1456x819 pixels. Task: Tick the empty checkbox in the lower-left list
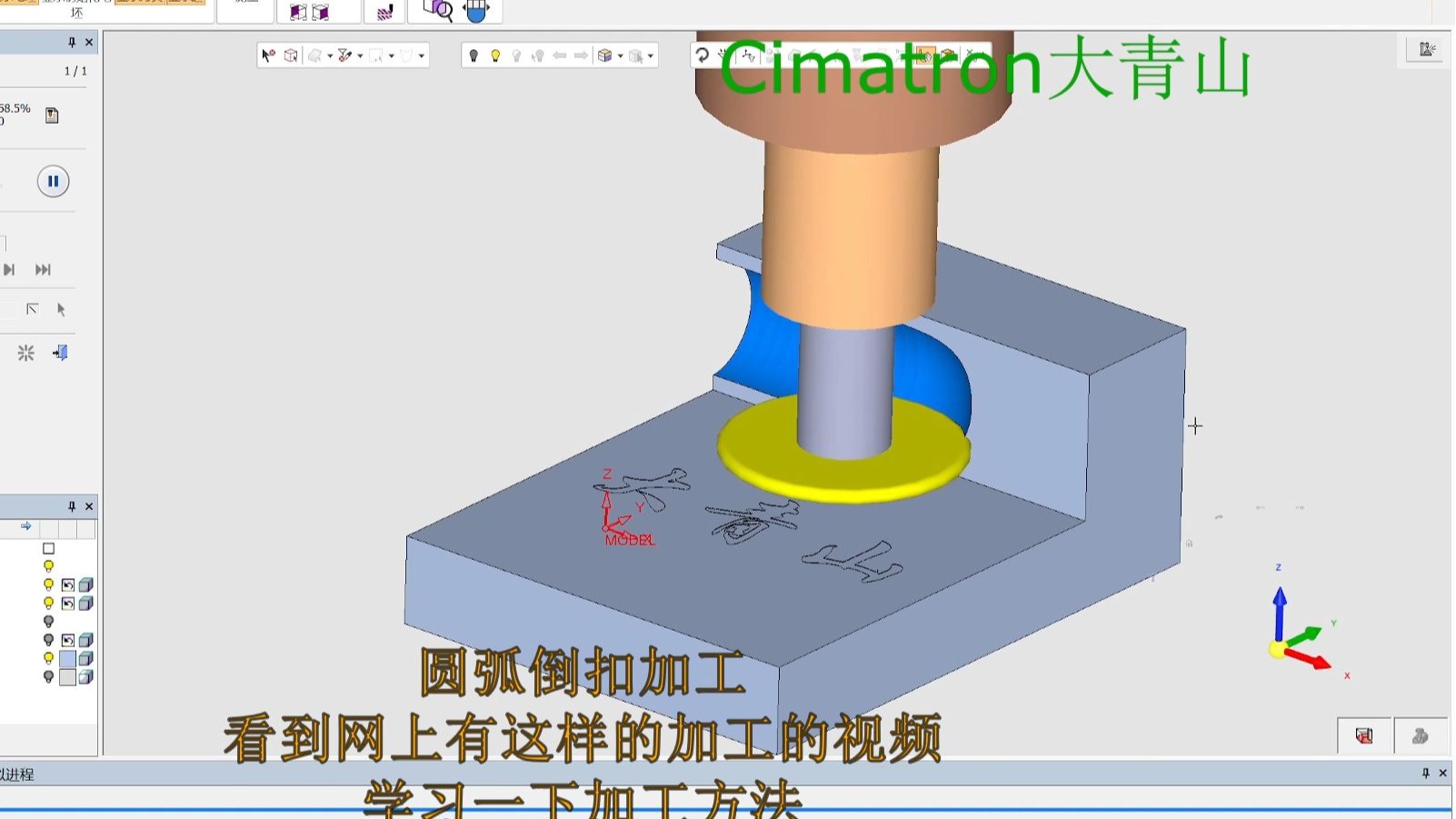click(x=49, y=549)
